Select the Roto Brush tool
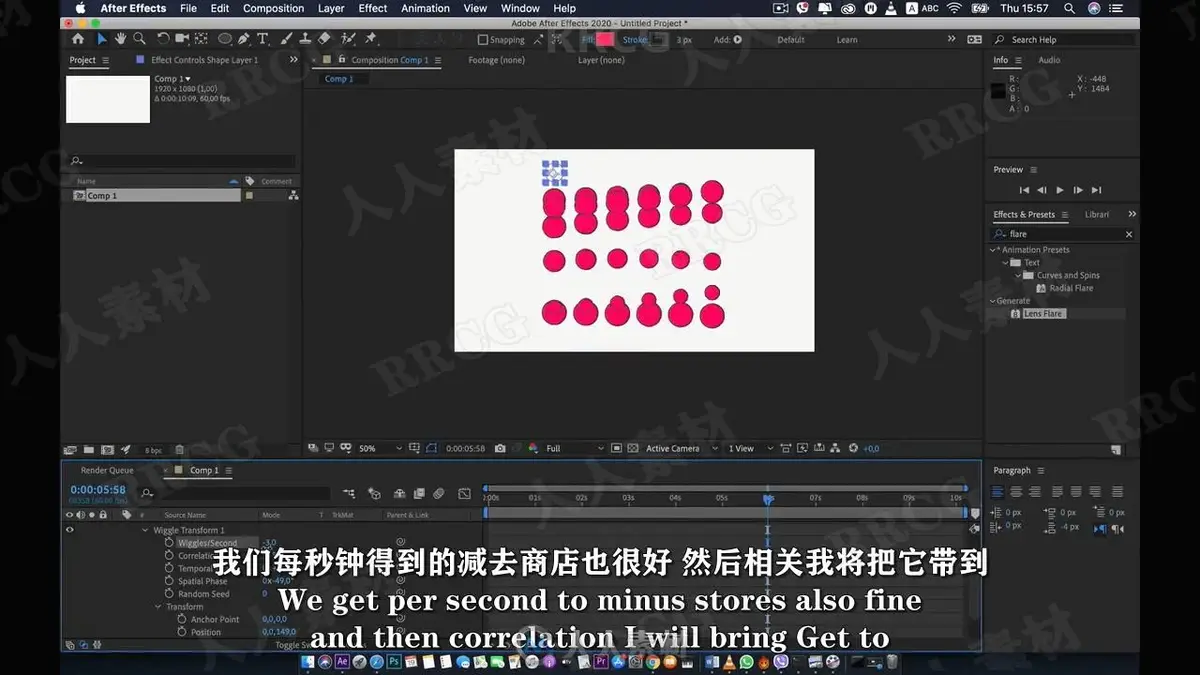 tap(348, 39)
